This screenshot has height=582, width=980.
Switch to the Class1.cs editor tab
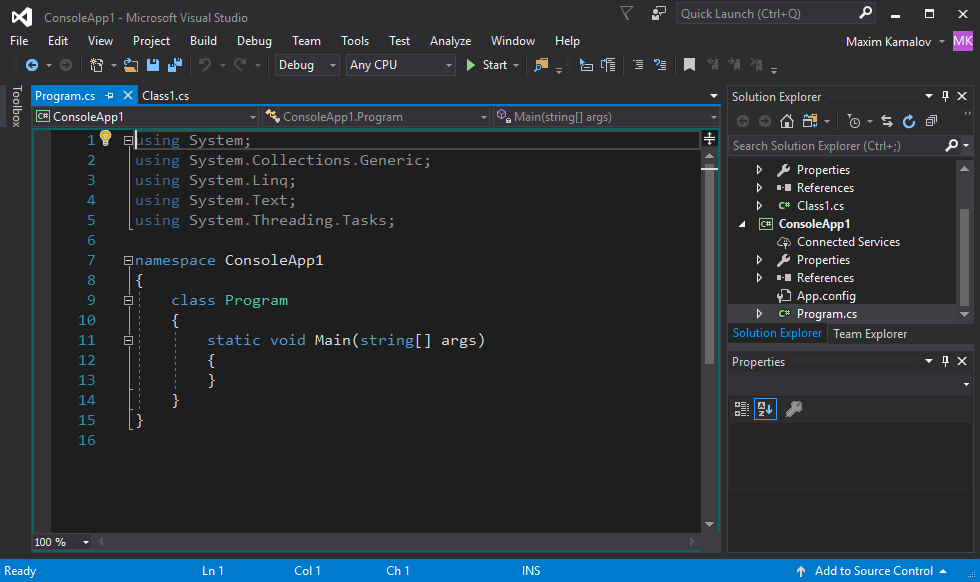[166, 96]
